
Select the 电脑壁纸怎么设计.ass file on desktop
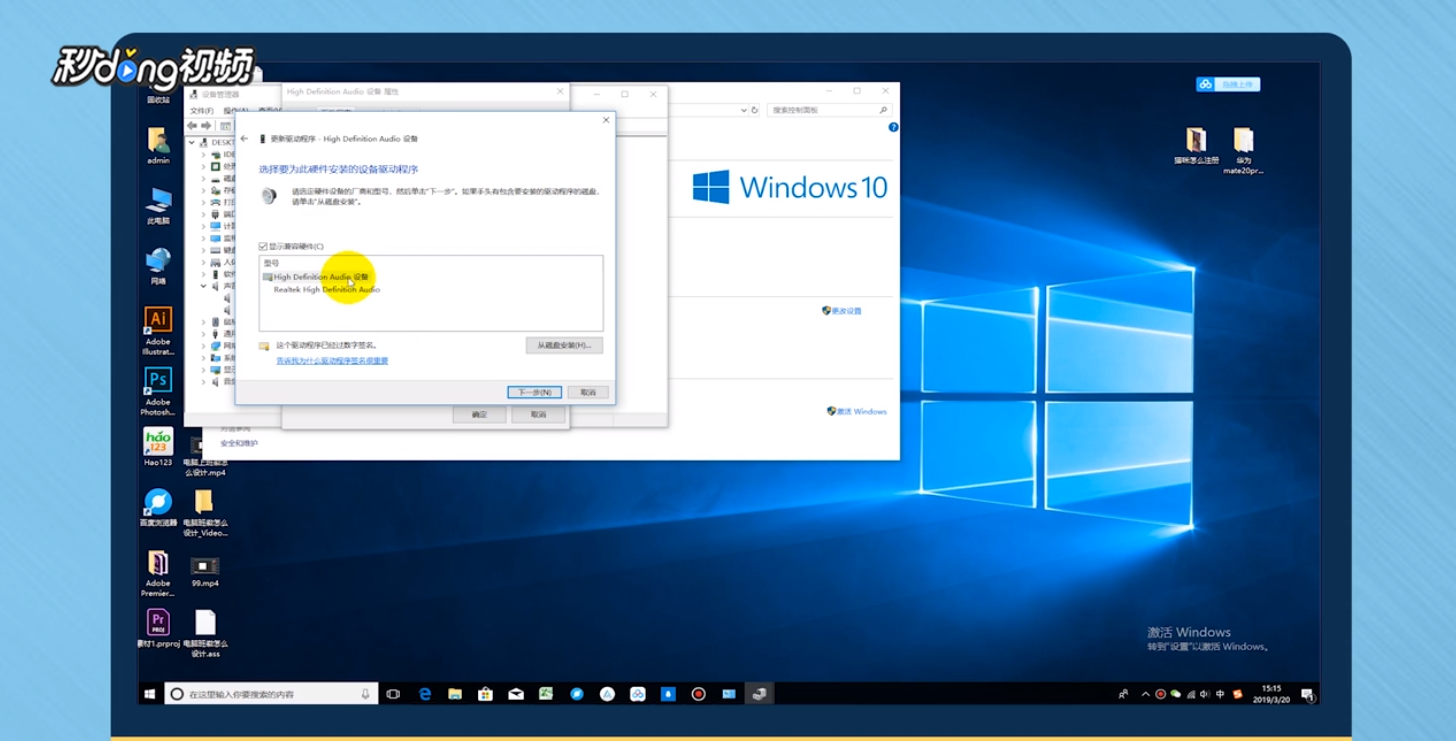point(205,633)
